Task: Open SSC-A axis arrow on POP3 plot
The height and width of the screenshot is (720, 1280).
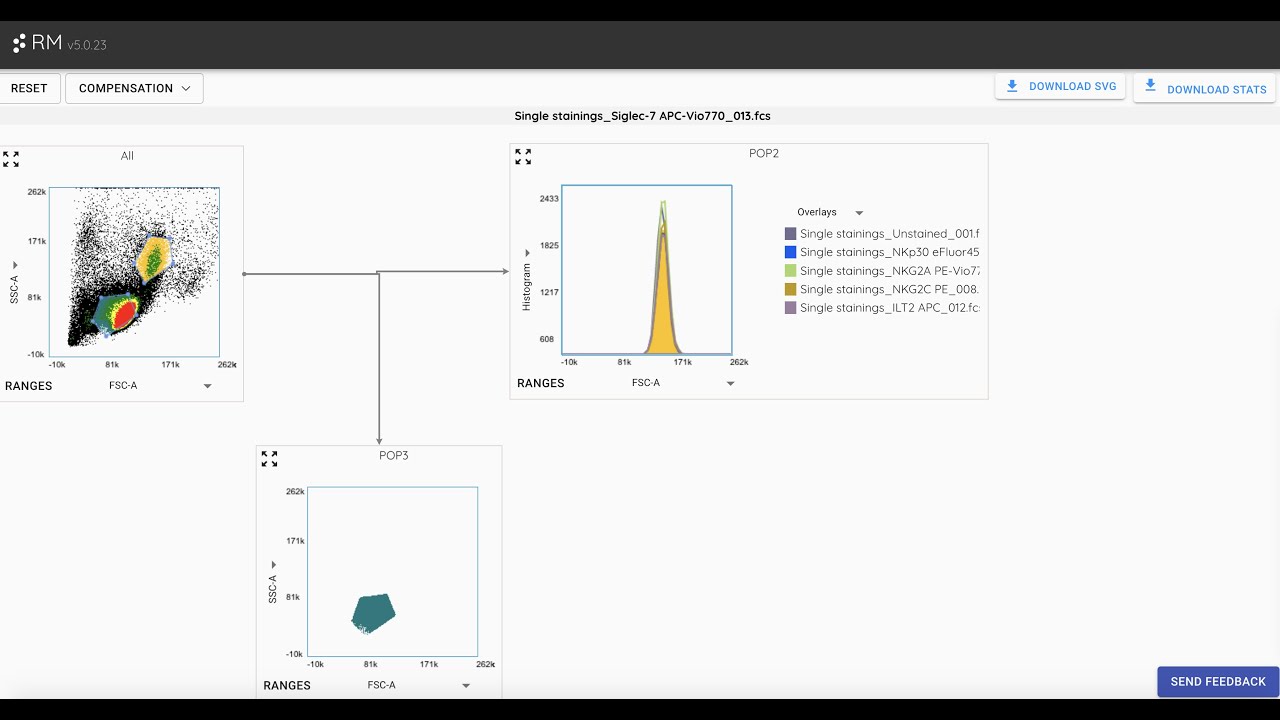Action: (x=273, y=565)
